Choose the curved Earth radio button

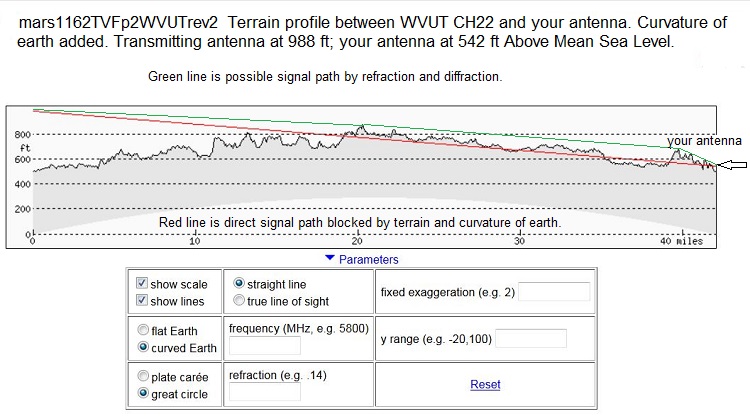click(143, 347)
